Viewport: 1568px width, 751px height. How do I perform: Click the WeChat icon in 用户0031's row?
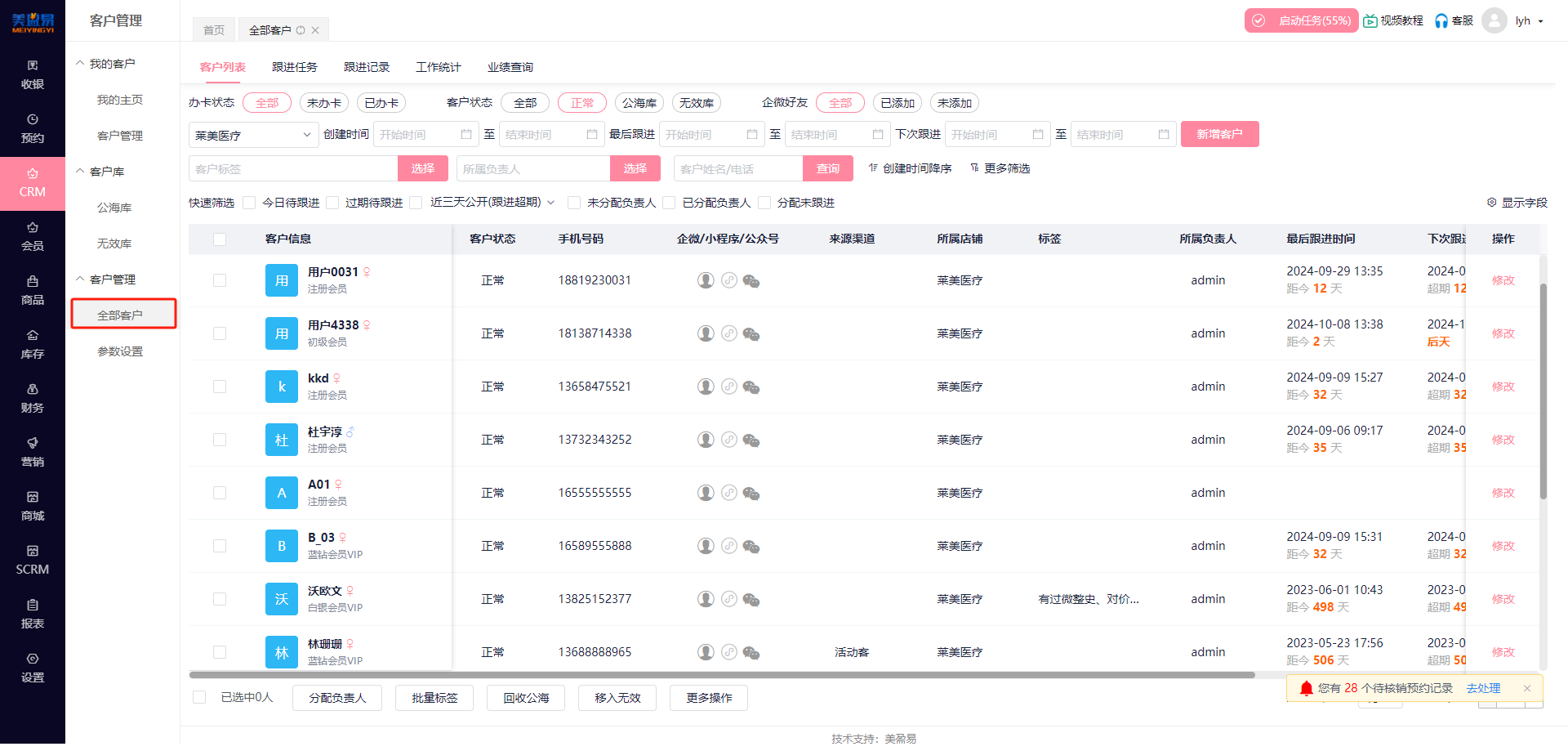(x=751, y=279)
